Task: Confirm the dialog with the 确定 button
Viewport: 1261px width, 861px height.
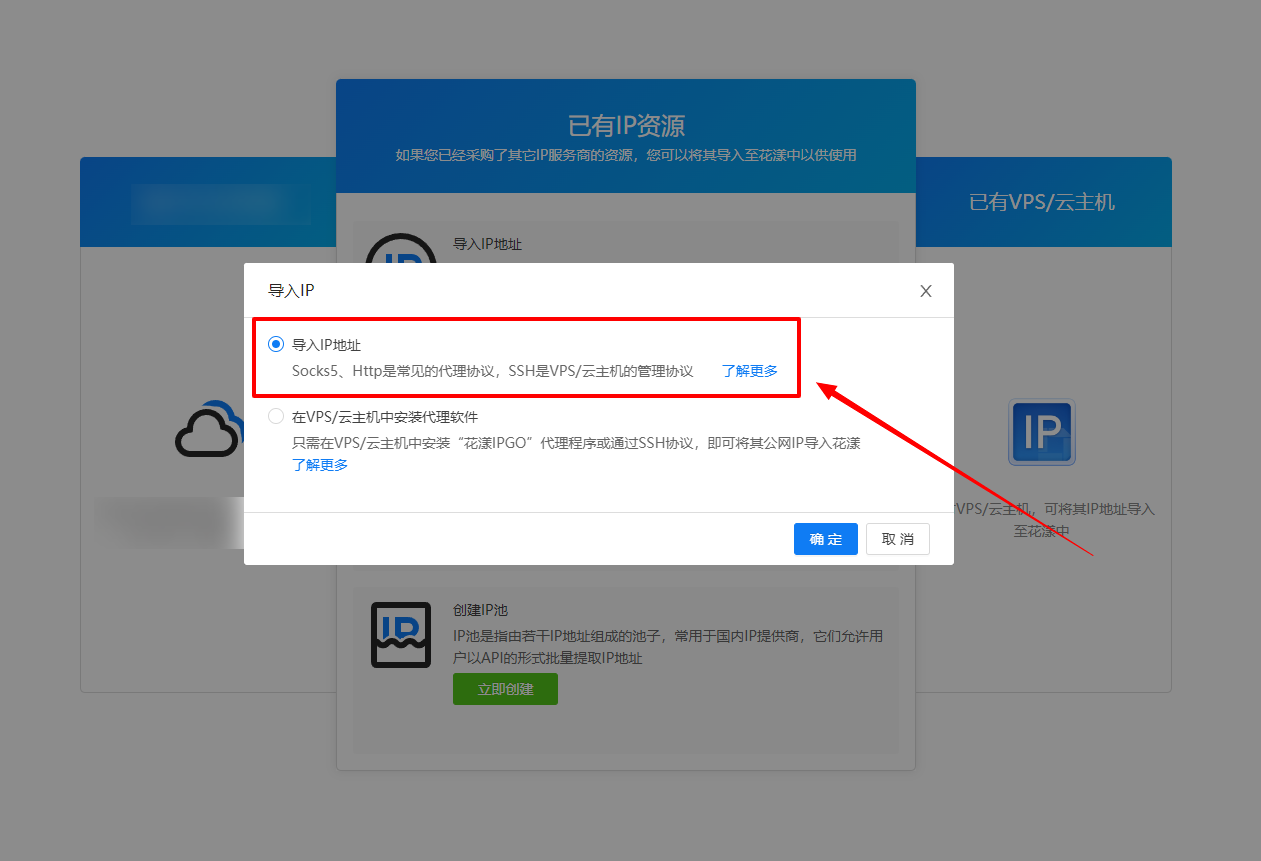Action: [825, 539]
